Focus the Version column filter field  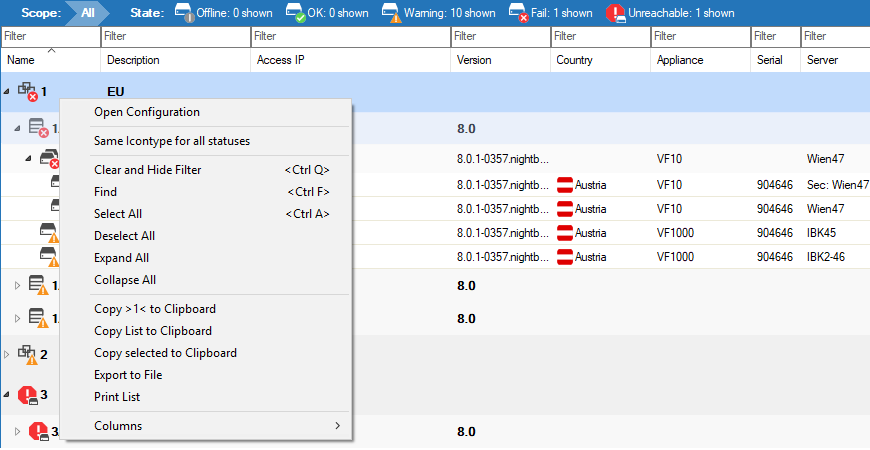[x=500, y=37]
